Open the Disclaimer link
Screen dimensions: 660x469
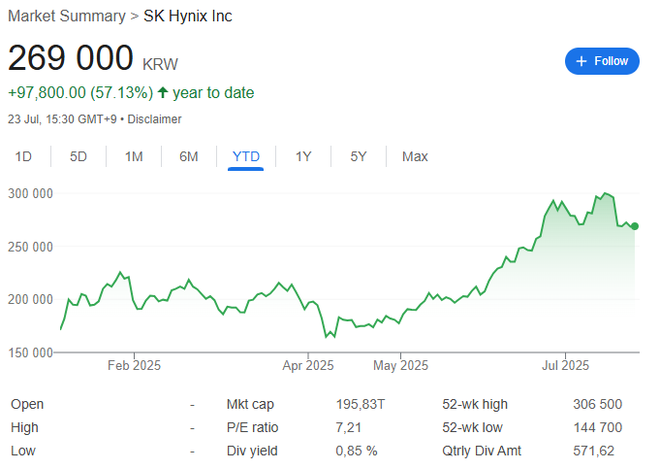click(x=154, y=119)
